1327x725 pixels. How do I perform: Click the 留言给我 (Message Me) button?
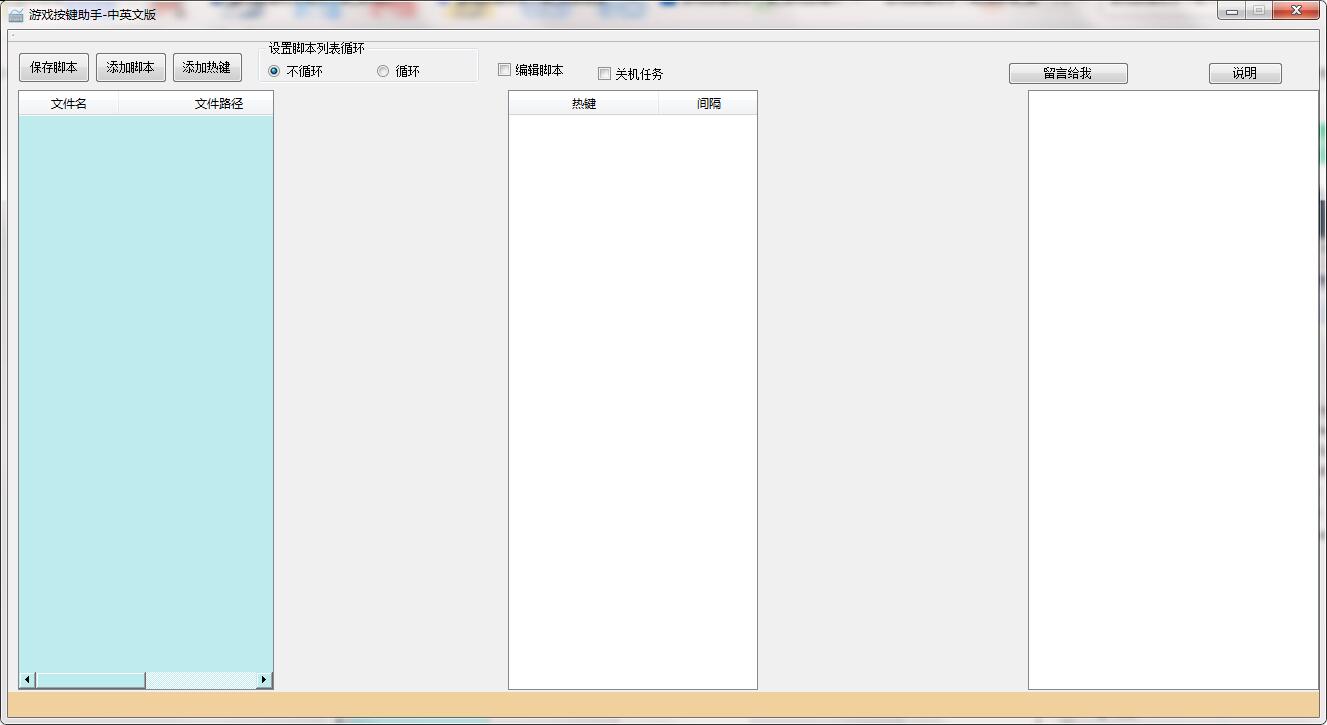pyautogui.click(x=1067, y=73)
